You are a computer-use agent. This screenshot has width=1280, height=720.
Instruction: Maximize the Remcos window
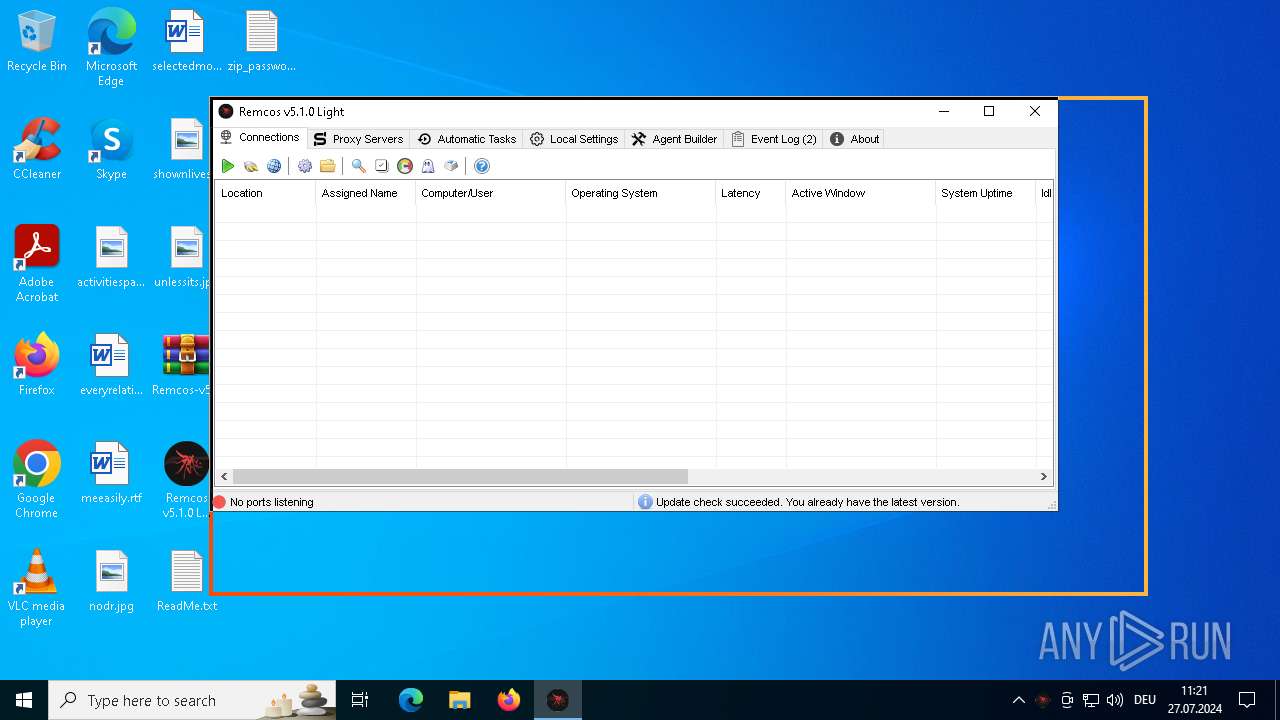(989, 111)
